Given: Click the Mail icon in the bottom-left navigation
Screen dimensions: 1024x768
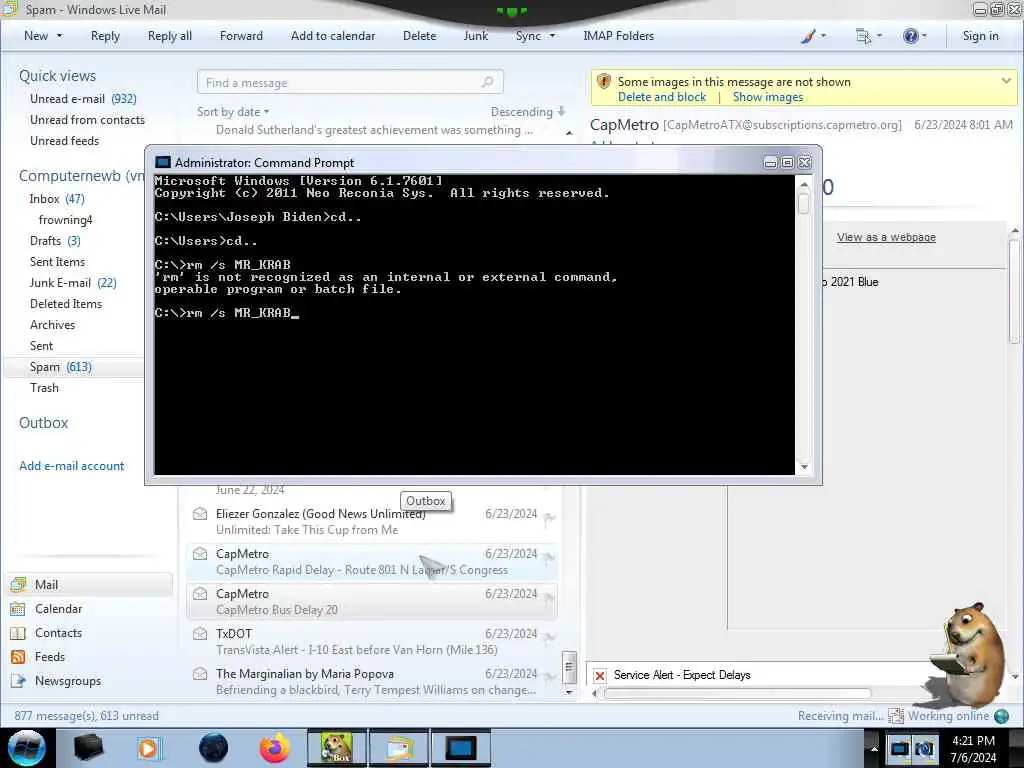Looking at the screenshot, I should (18, 584).
